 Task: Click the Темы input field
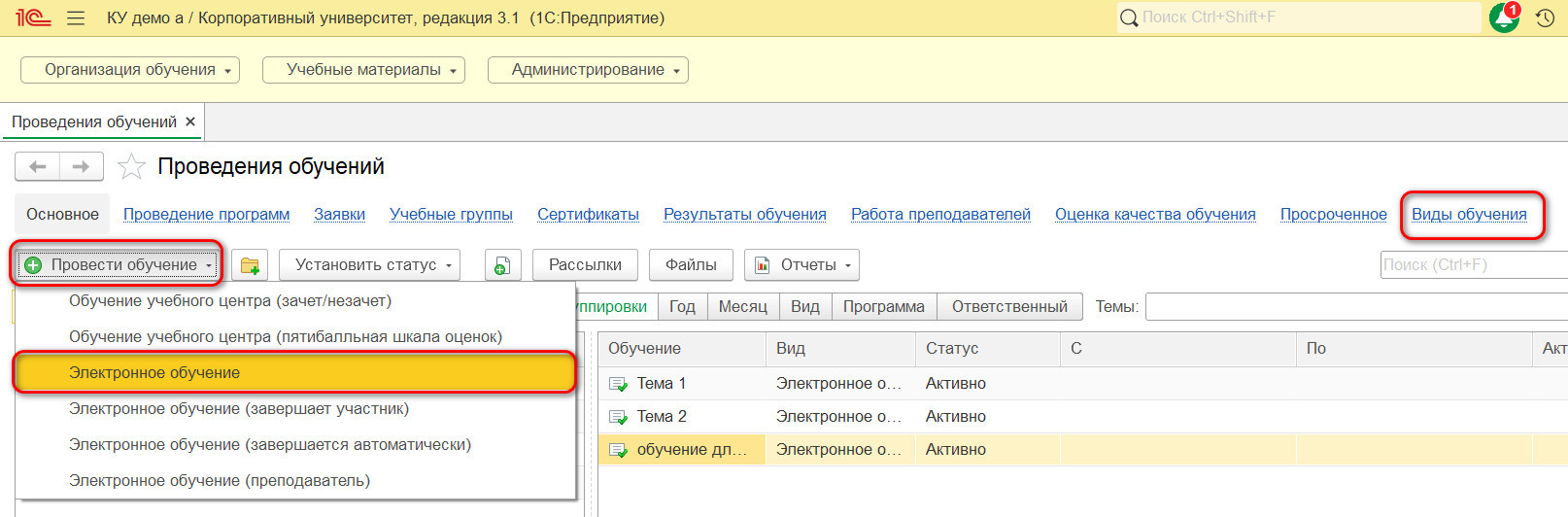pyautogui.click(x=1356, y=307)
